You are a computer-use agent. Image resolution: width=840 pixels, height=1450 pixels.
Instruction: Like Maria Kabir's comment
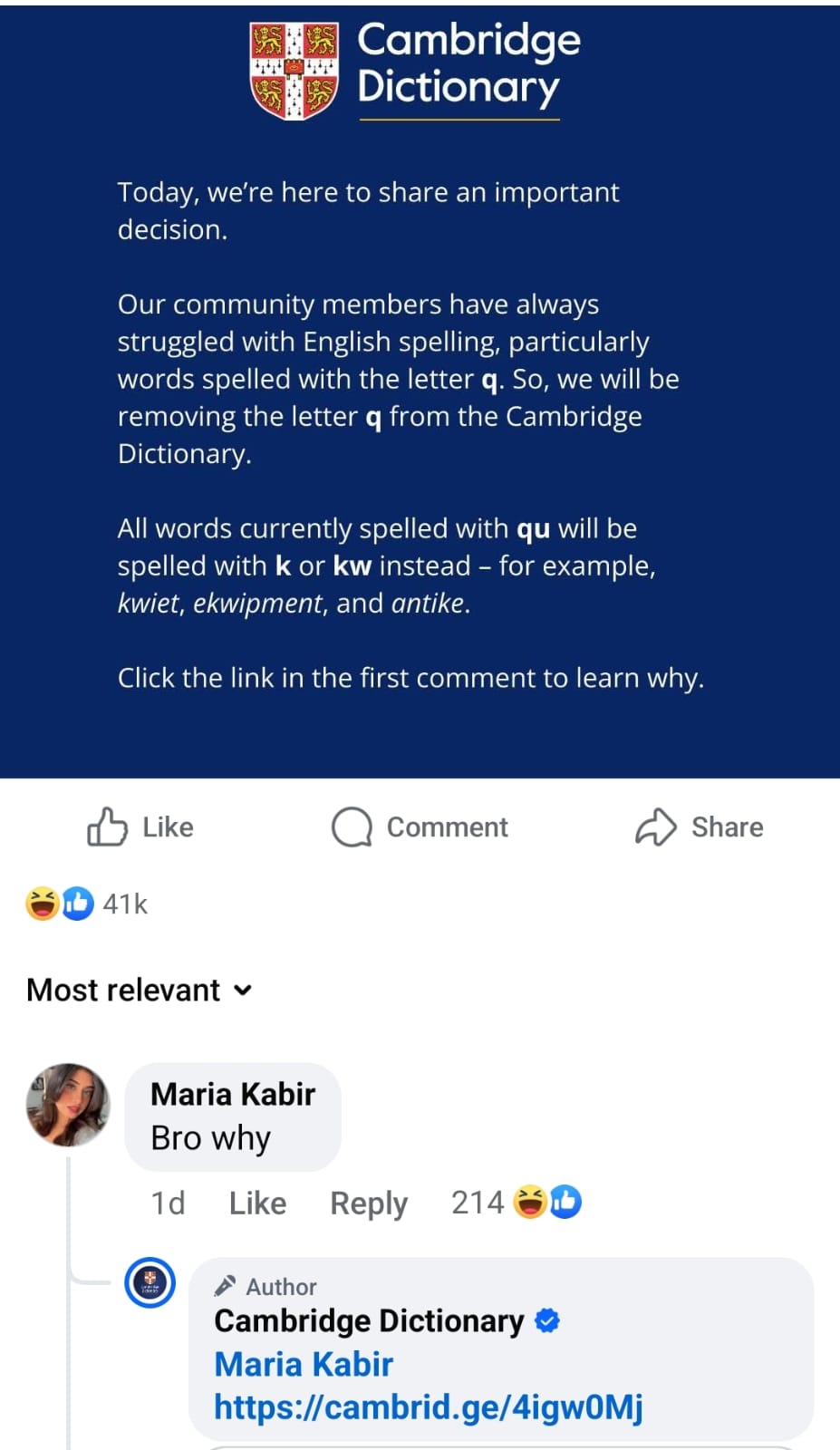coord(257,1203)
